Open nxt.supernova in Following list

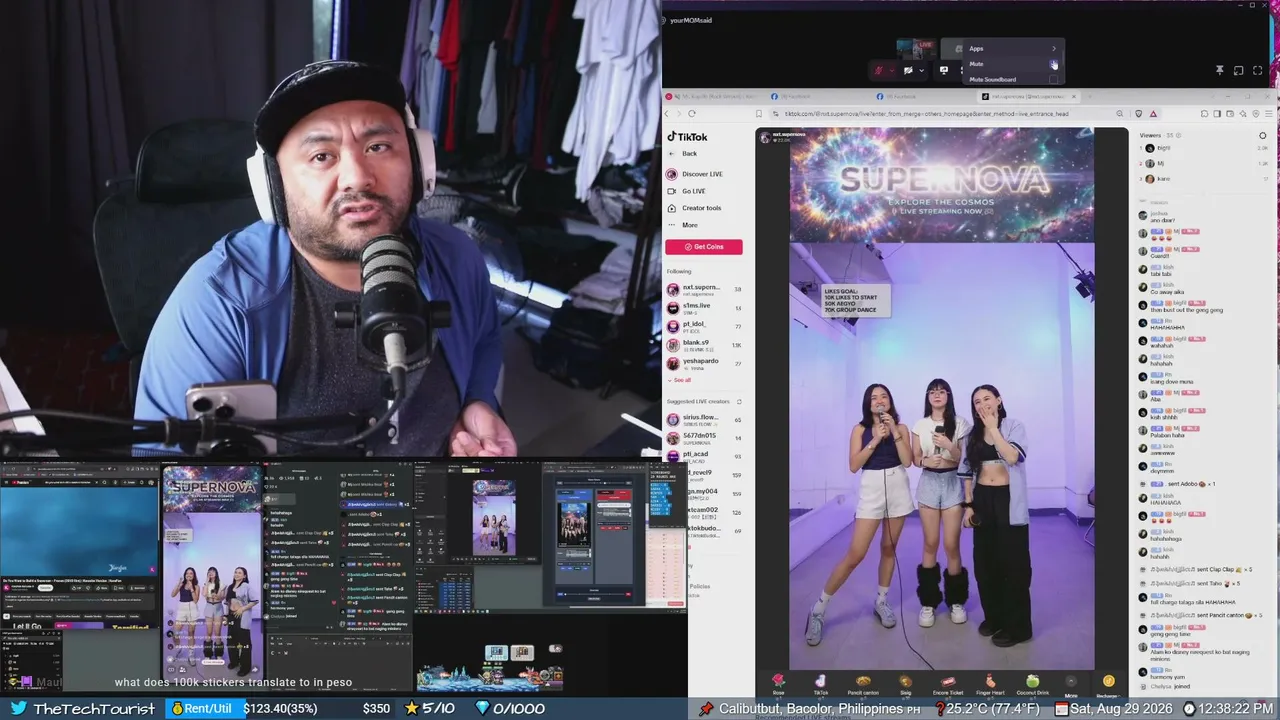click(x=704, y=290)
